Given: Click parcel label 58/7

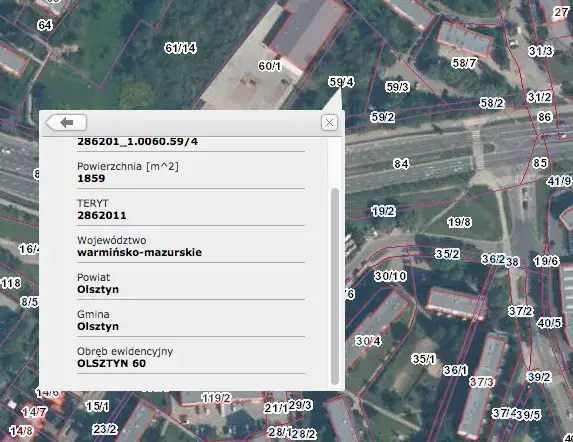Looking at the screenshot, I should 464,63.
